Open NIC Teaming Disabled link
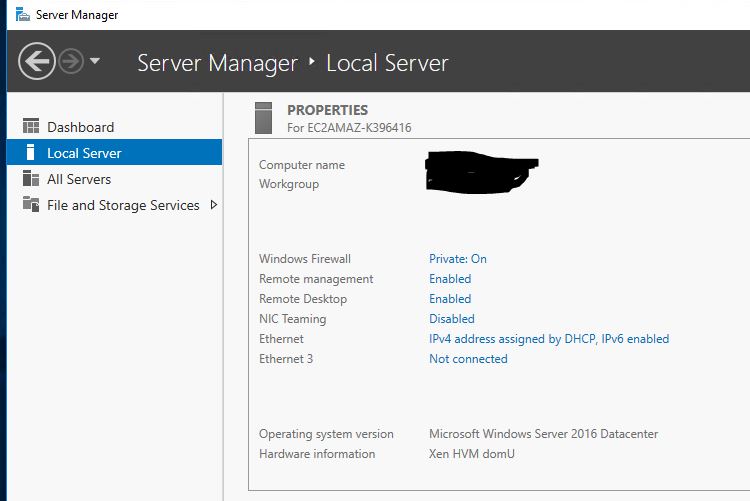 pyautogui.click(x=452, y=319)
